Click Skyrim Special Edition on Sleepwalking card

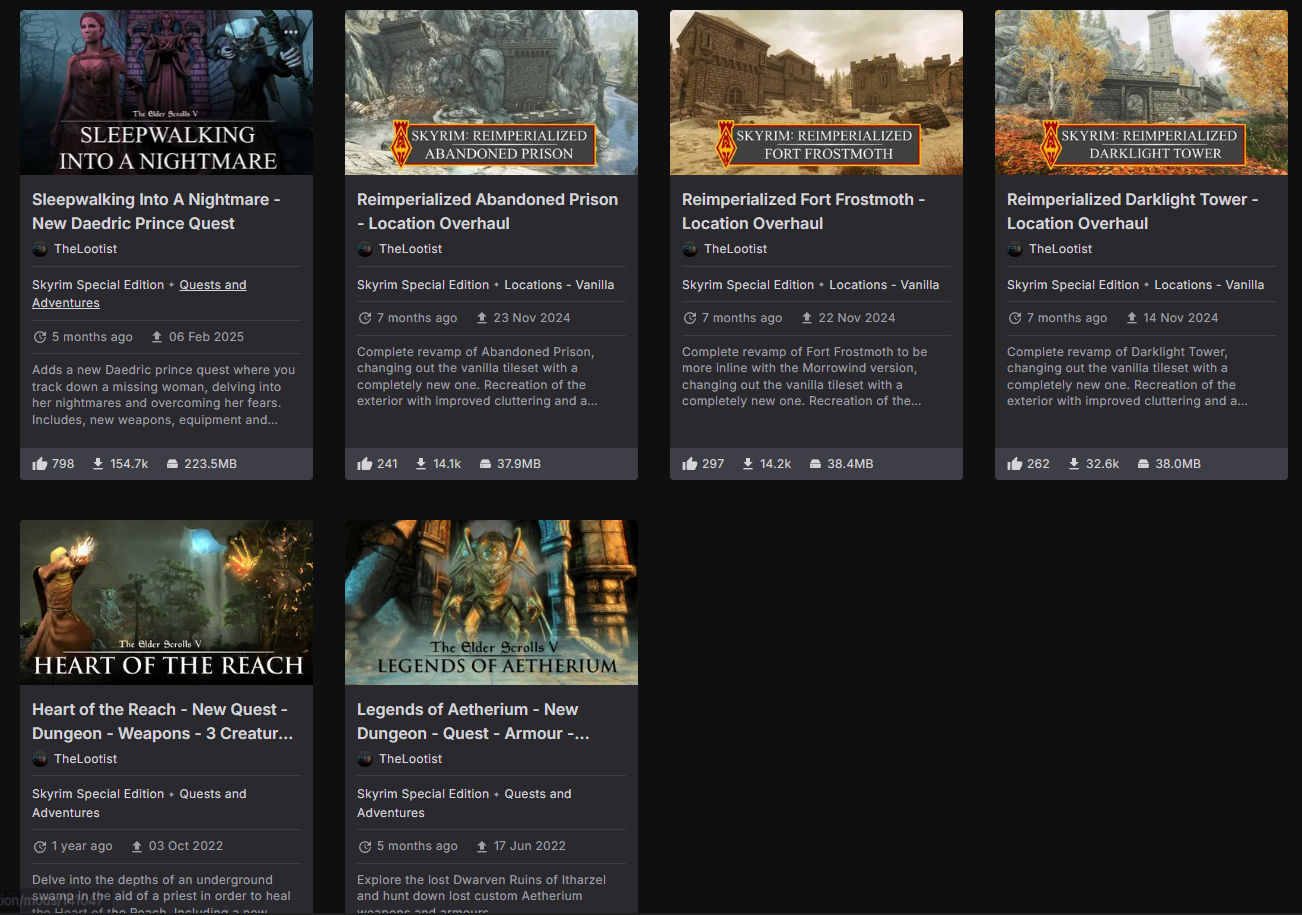pos(98,285)
